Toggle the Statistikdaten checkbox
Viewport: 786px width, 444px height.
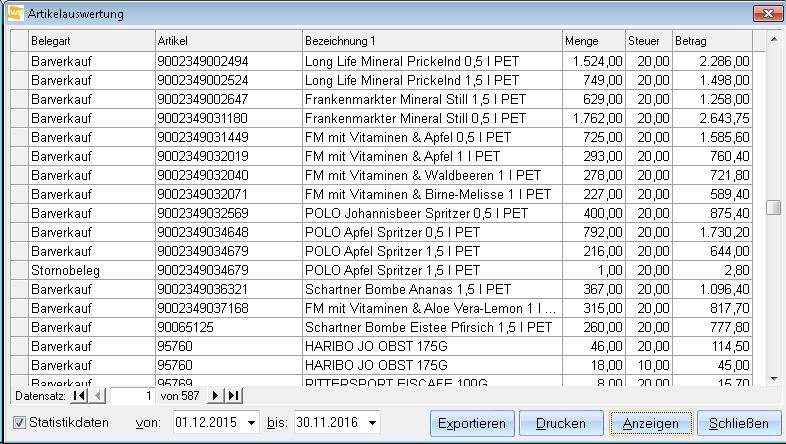(19, 422)
